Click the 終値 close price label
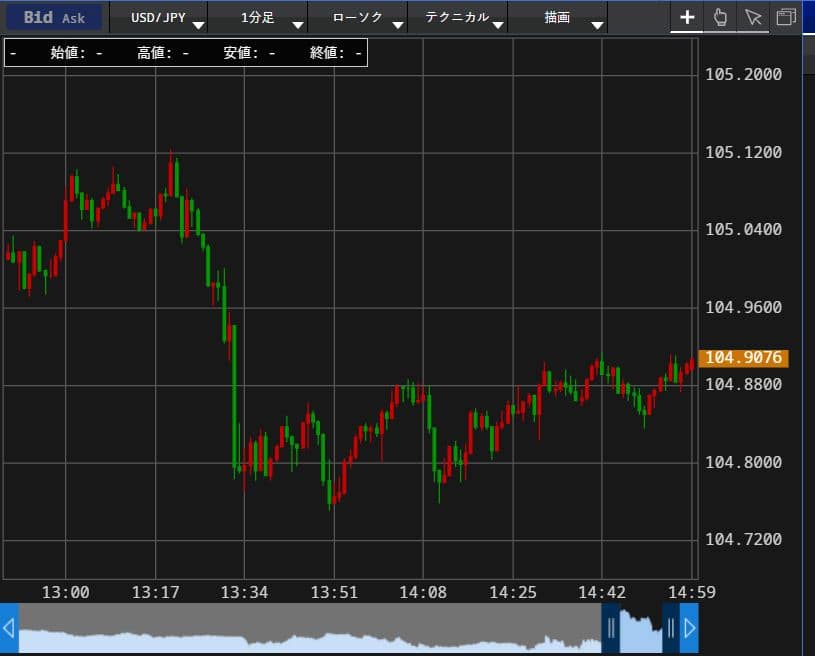The height and width of the screenshot is (656, 815). (x=327, y=53)
